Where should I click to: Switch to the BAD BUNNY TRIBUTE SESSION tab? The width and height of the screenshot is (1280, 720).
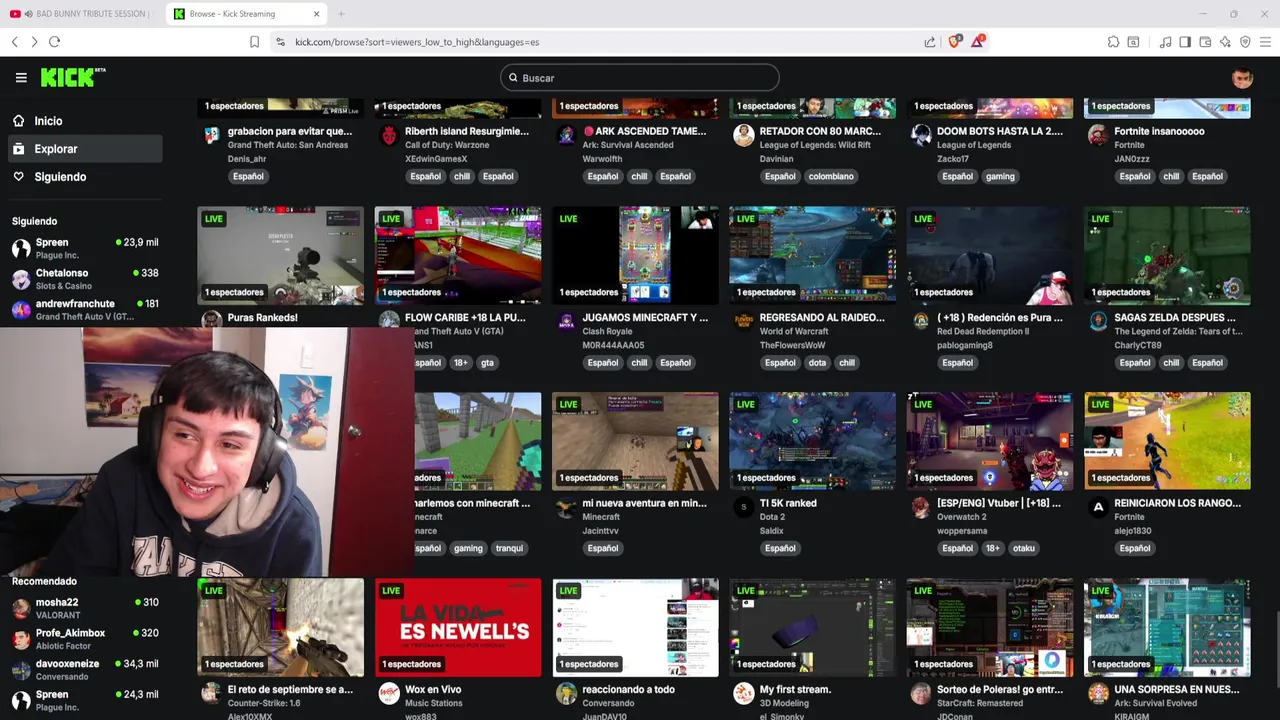click(82, 14)
